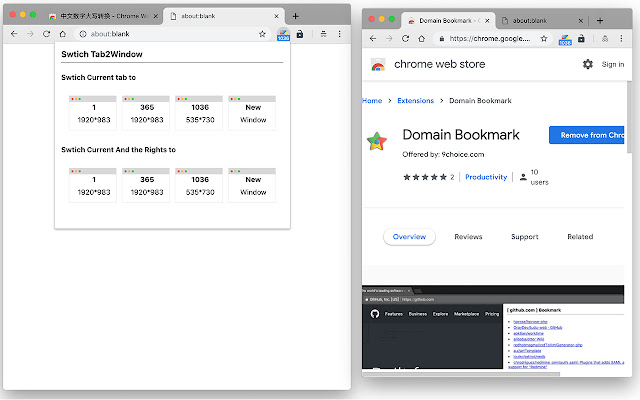Click forward arrow in right browser window

click(x=389, y=38)
